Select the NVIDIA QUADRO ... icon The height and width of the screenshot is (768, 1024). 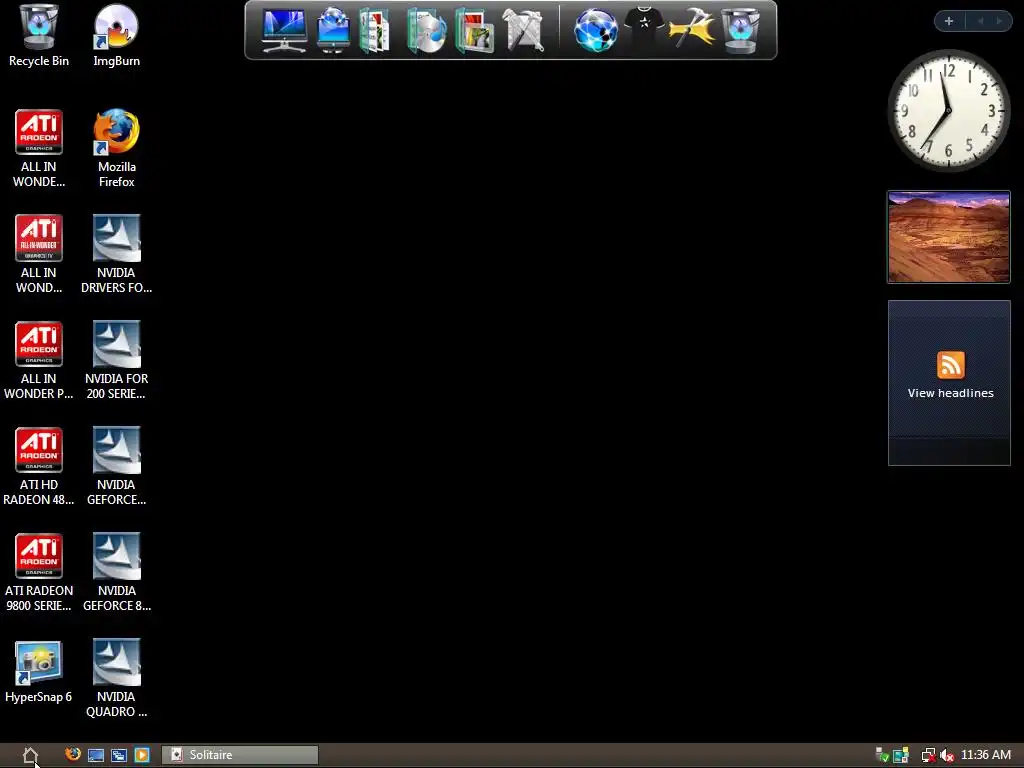[x=116, y=679]
